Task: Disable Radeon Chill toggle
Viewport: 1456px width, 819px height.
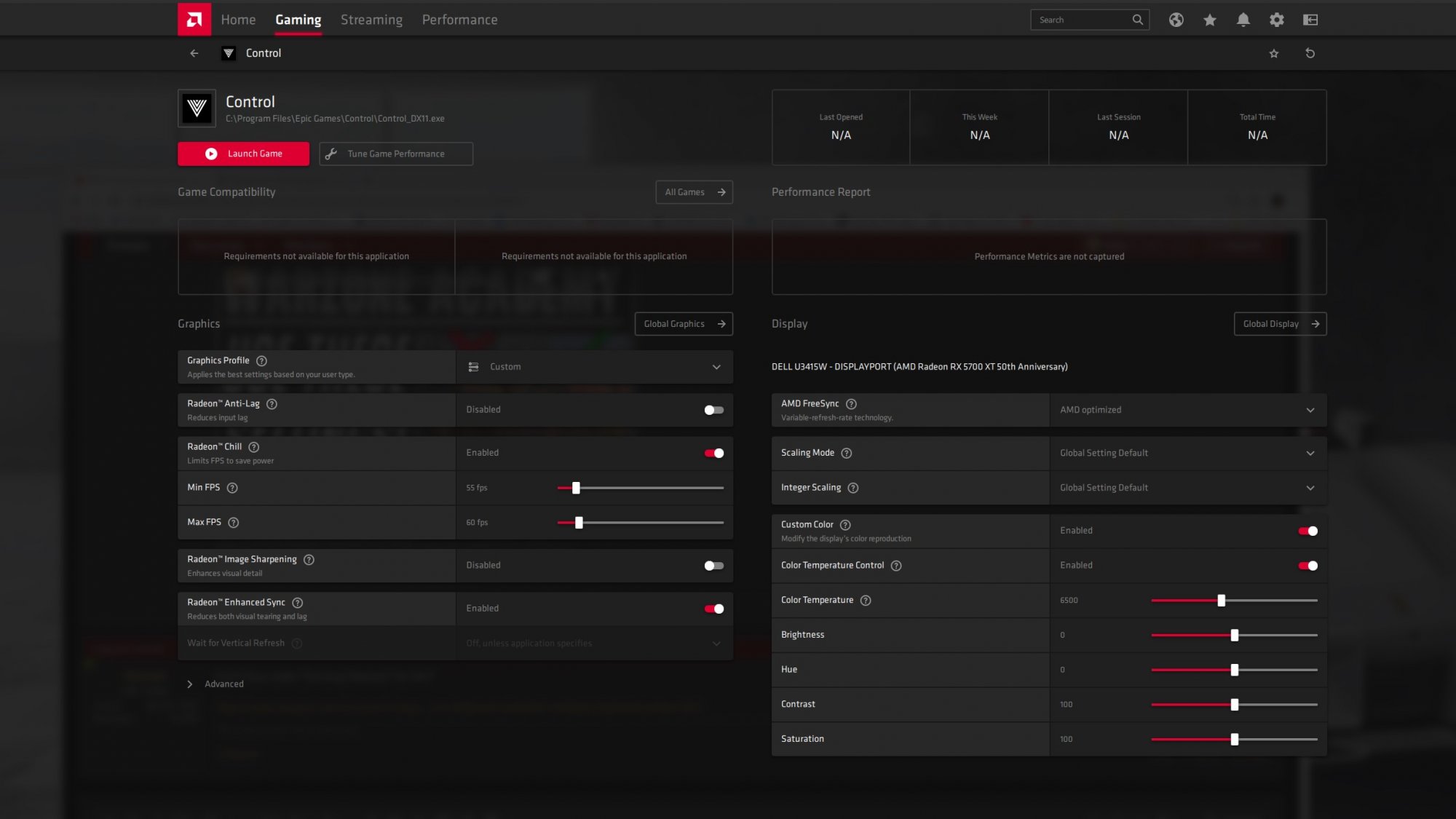Action: [x=713, y=453]
